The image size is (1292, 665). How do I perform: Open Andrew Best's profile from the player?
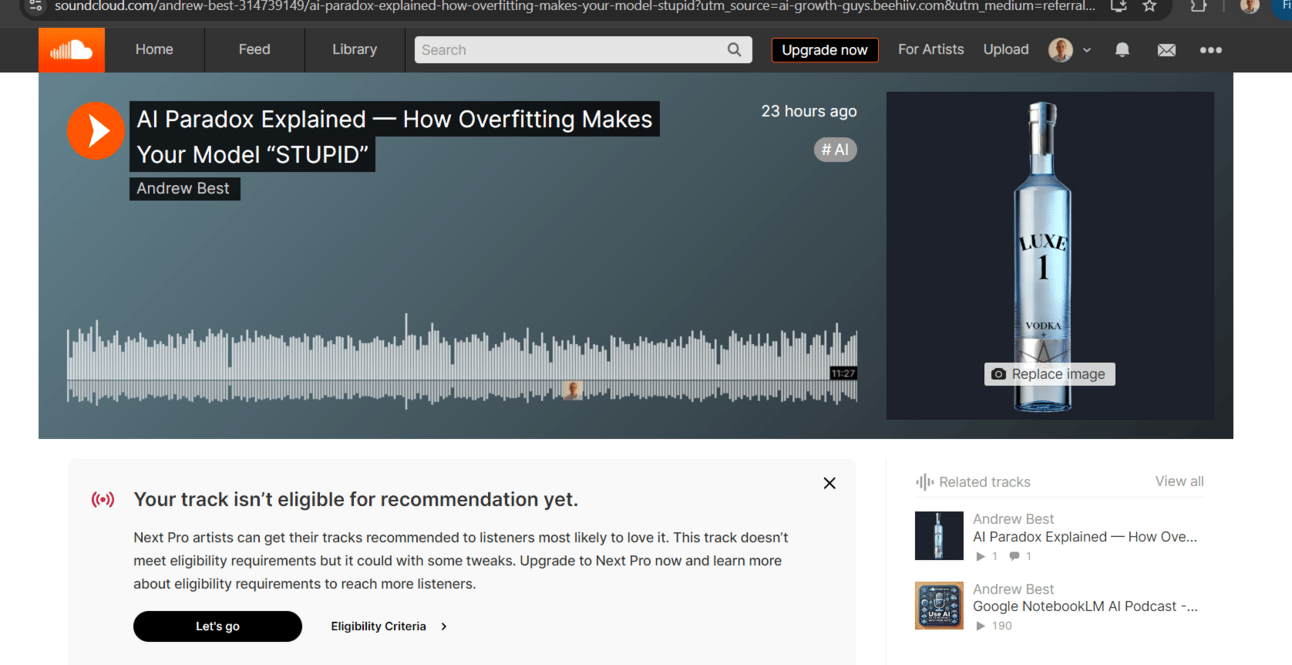[x=183, y=188]
